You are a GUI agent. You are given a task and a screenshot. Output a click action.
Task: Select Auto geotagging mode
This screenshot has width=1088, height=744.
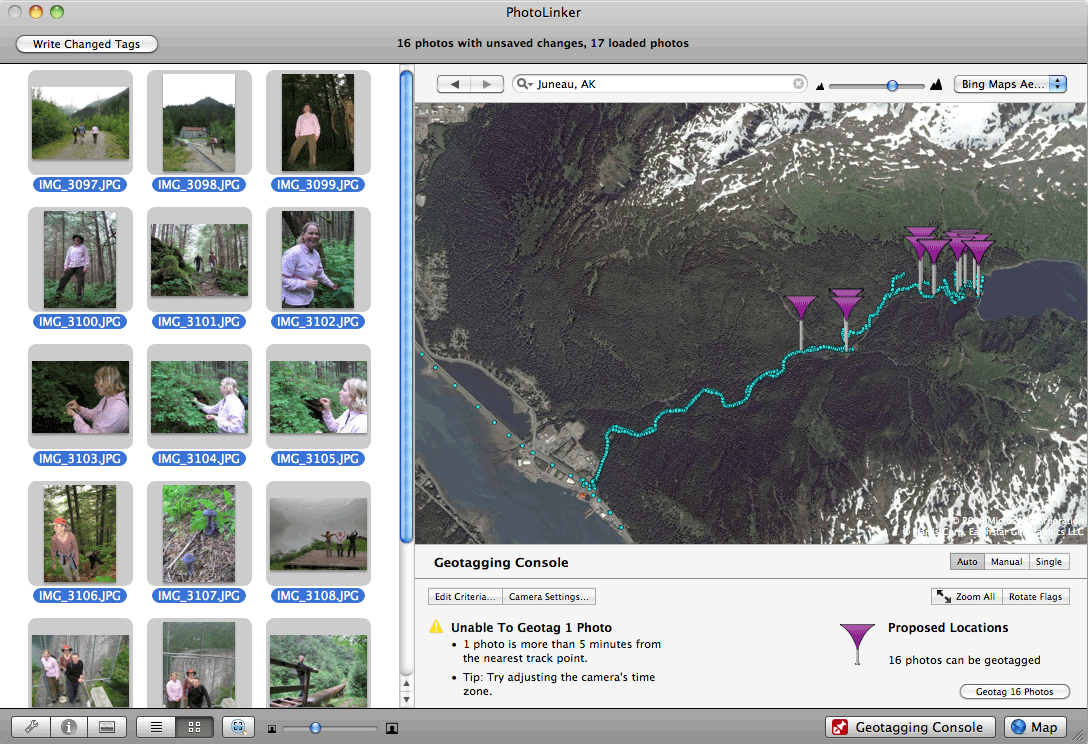coord(967,561)
